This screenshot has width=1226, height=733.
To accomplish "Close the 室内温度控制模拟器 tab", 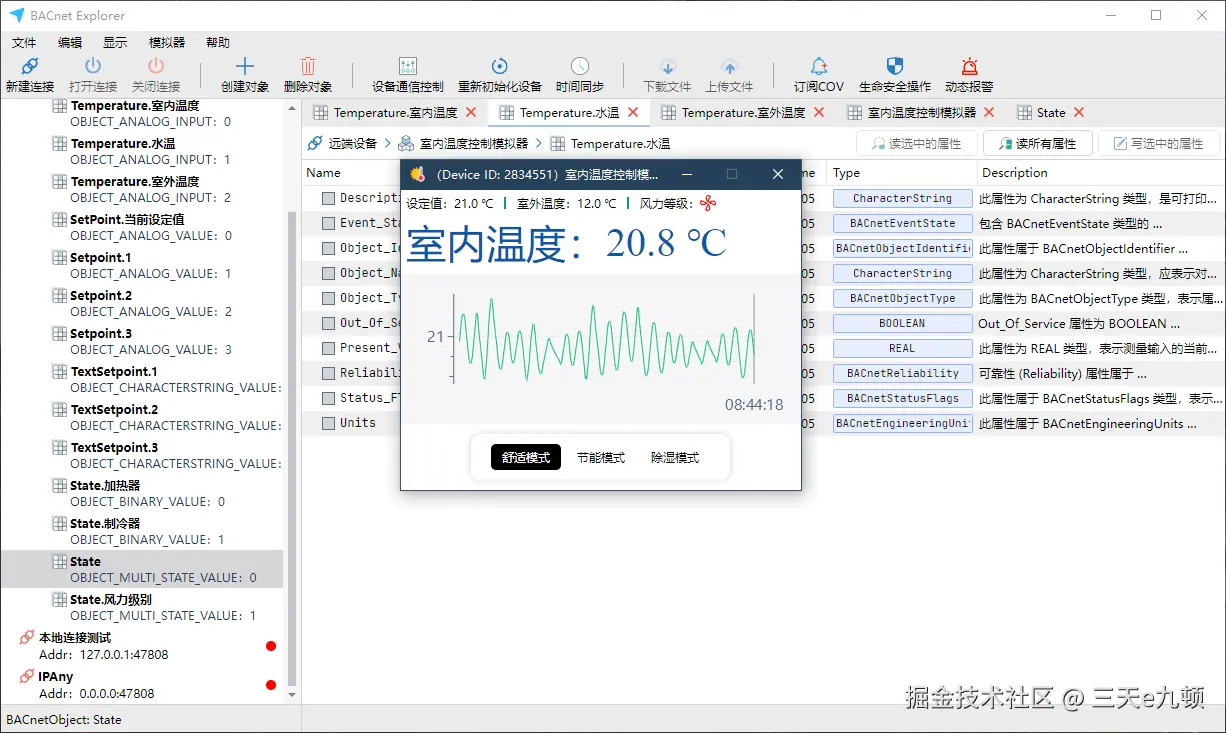I will [989, 113].
